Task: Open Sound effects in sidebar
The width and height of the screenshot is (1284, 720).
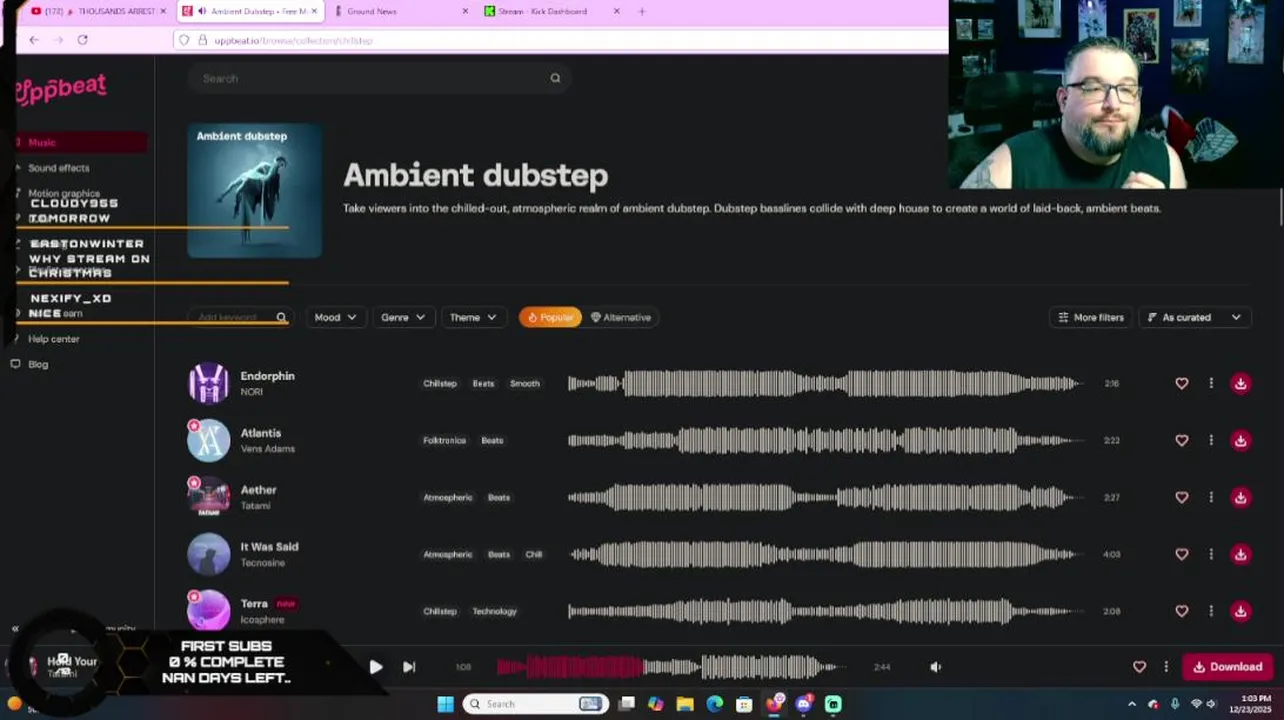Action: [x=58, y=168]
